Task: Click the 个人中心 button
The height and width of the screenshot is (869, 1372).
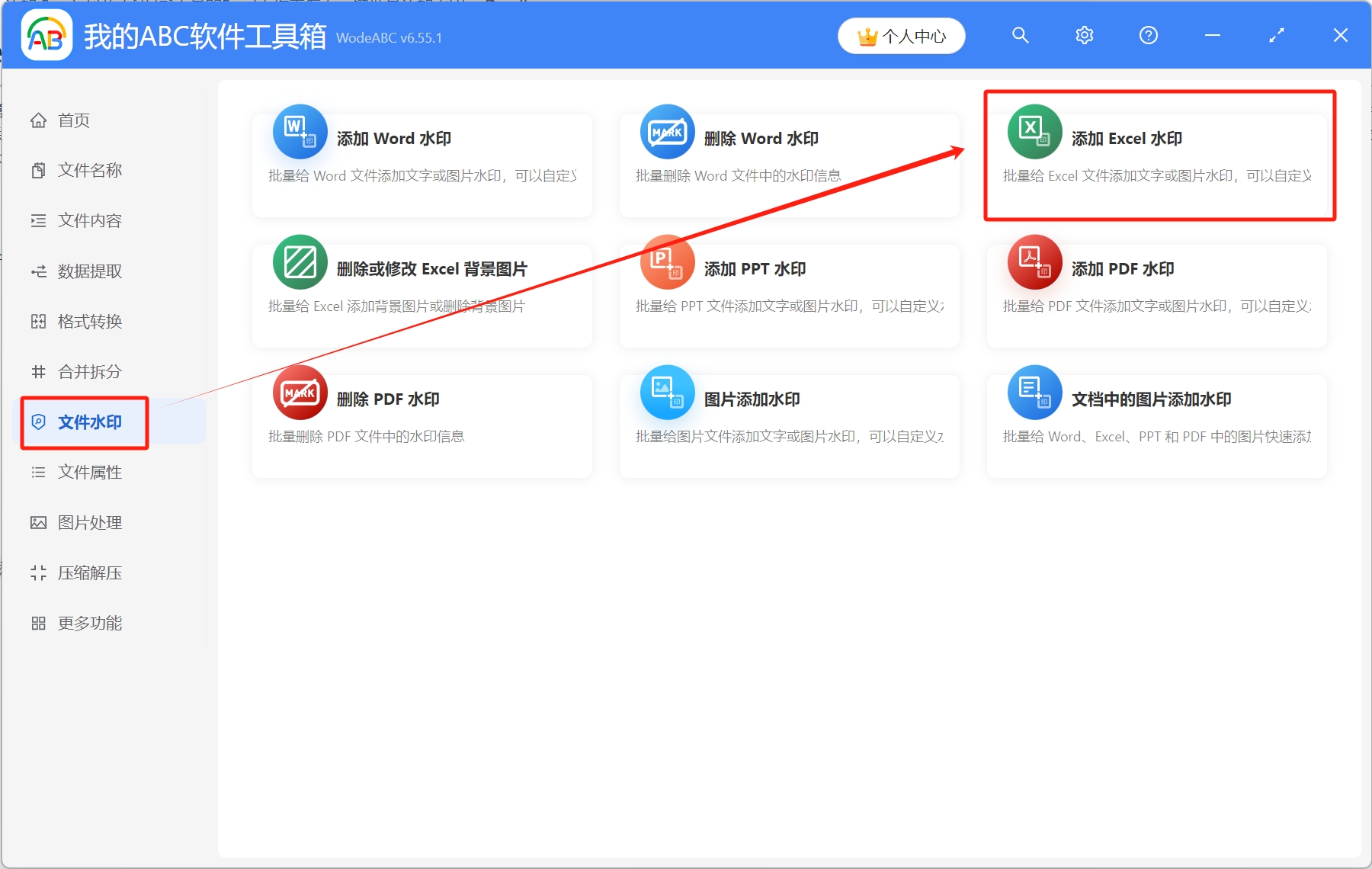Action: (x=901, y=35)
